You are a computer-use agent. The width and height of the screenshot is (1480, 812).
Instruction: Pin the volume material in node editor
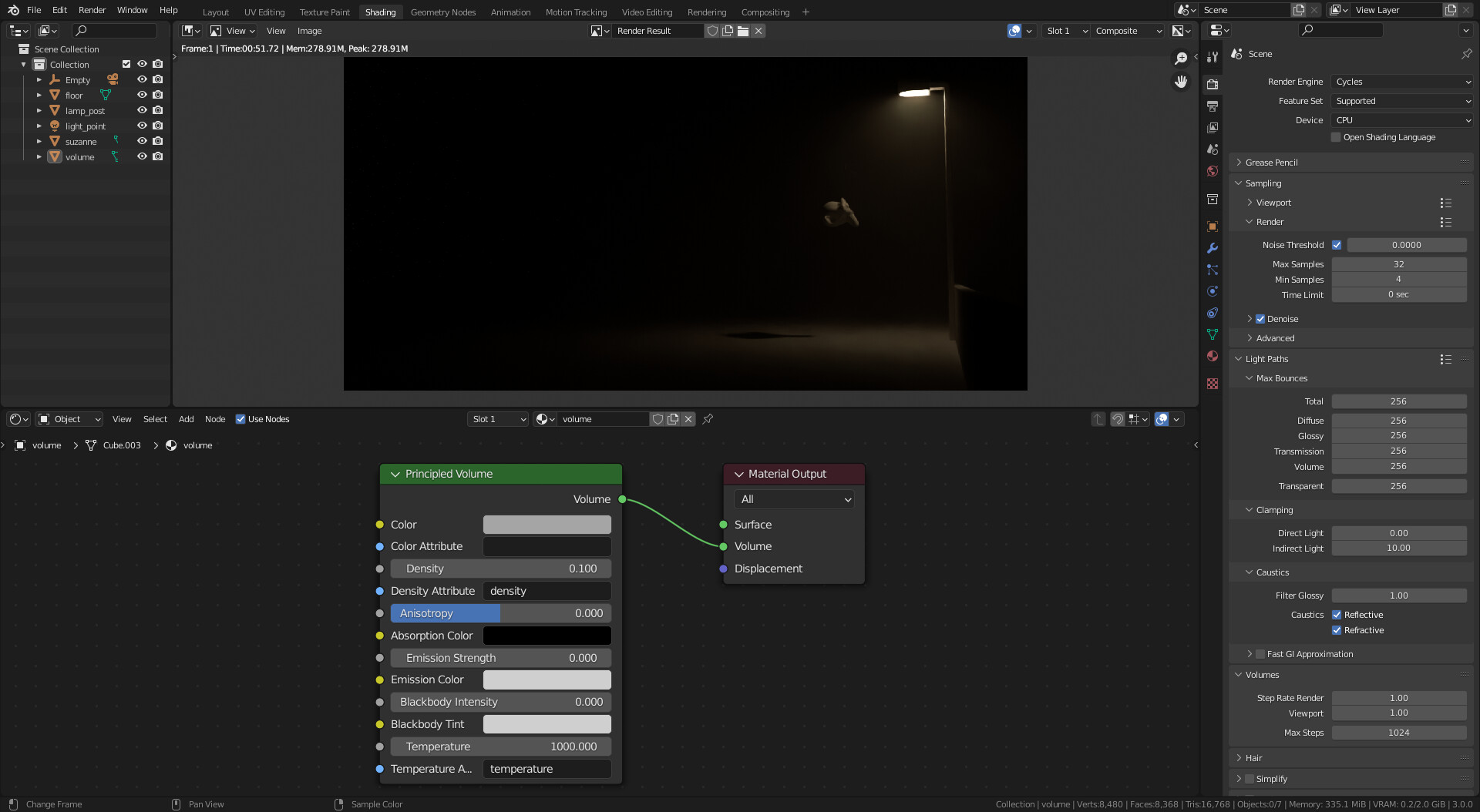click(708, 419)
